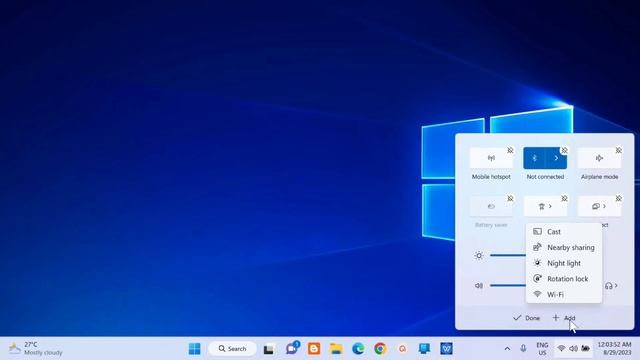Open the red circular app on taskbar
The width and height of the screenshot is (640, 360).
click(x=402, y=349)
